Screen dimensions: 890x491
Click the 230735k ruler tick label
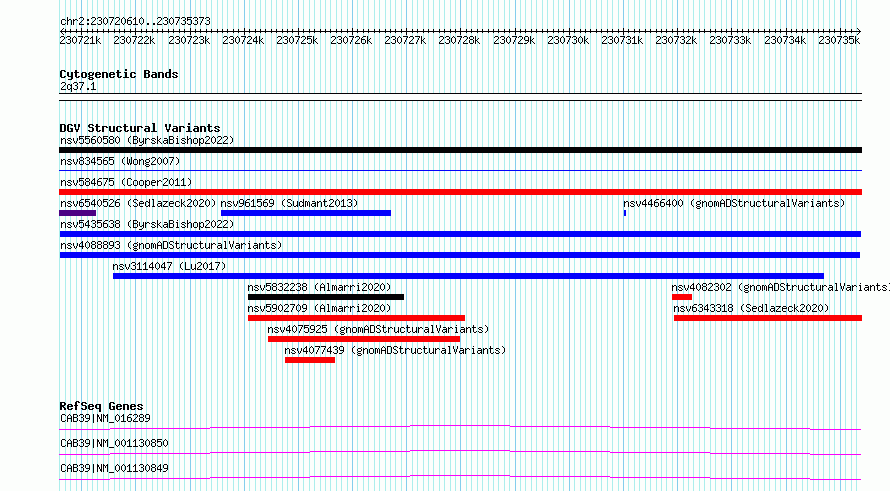point(839,40)
